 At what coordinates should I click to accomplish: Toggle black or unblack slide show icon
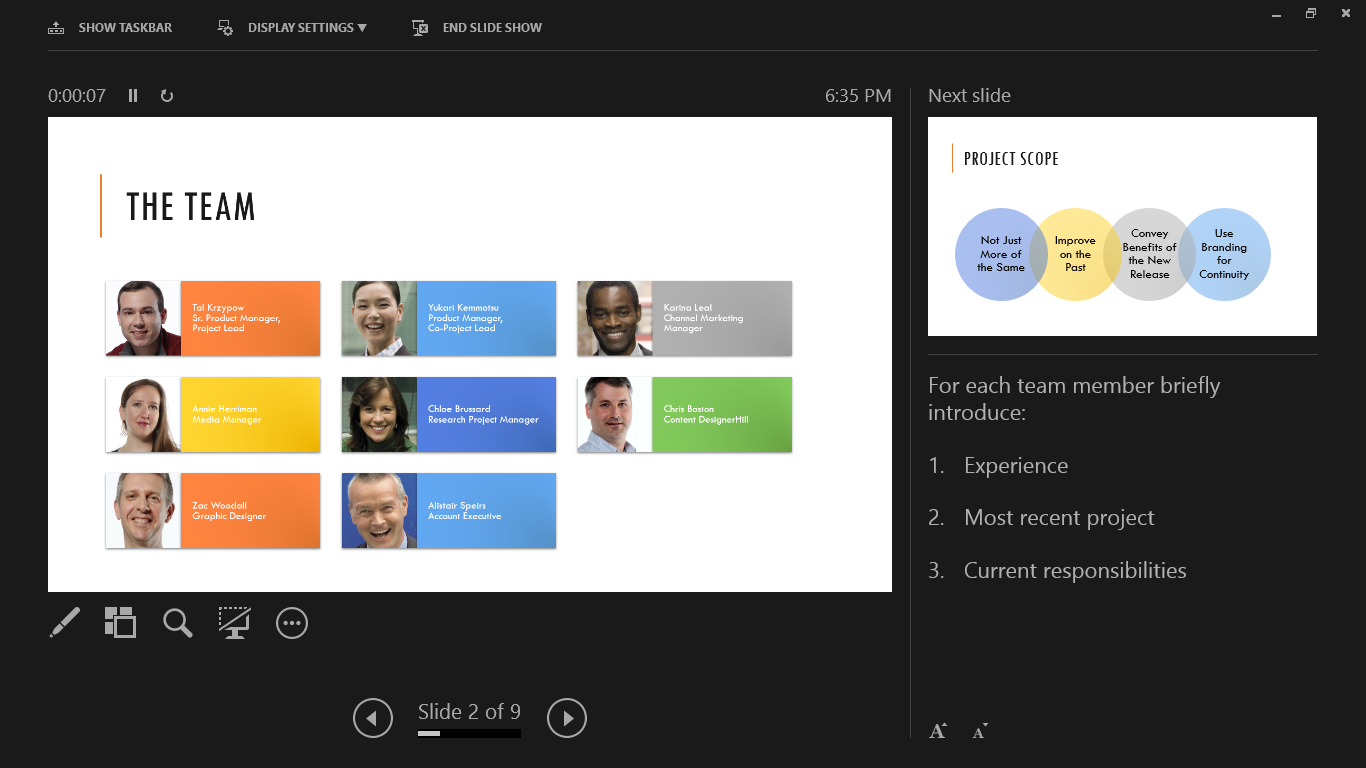(x=234, y=623)
